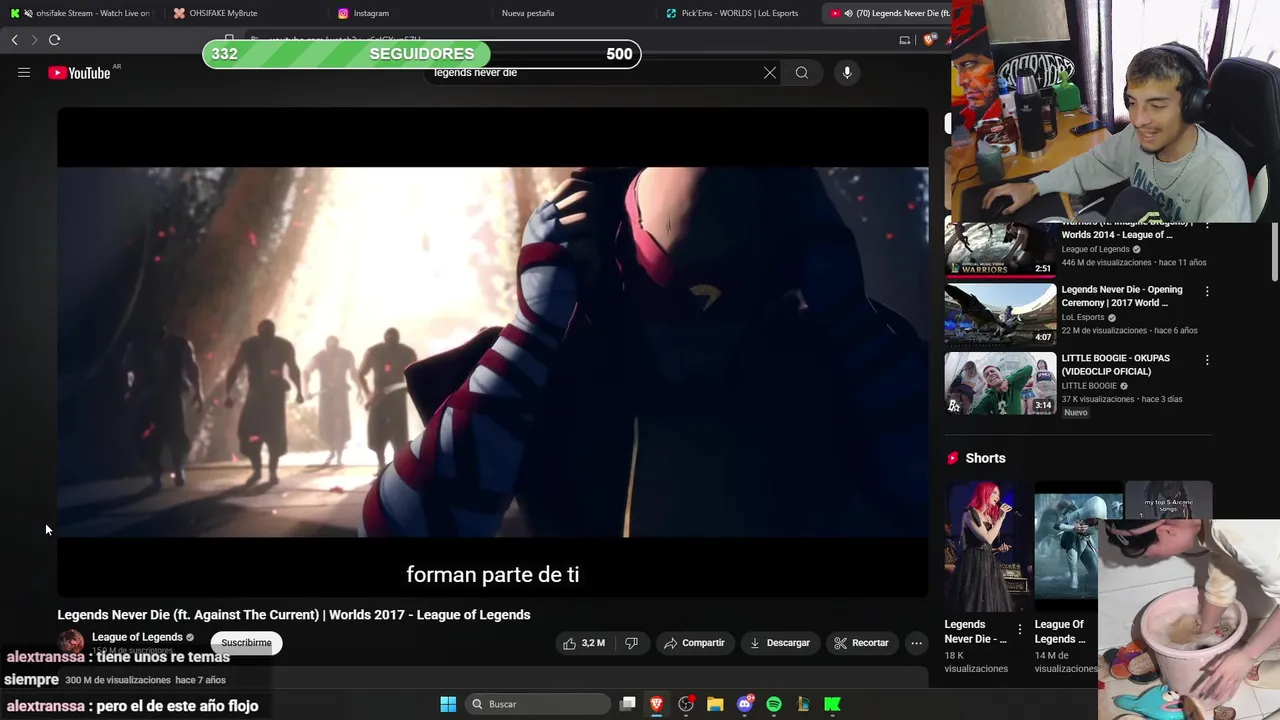Clear the search box with the X icon
Viewport: 1280px width, 720px height.
pyautogui.click(x=770, y=72)
